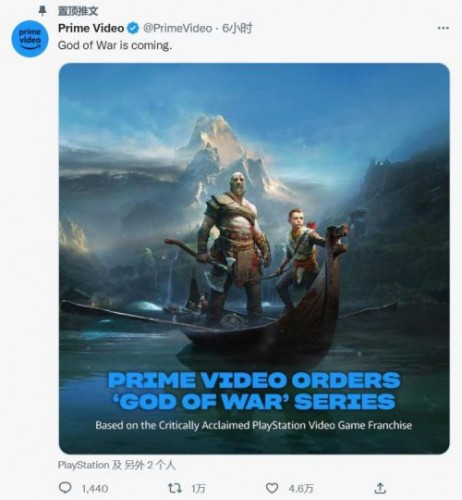This screenshot has width=462, height=500.
Task: Click the pinned tweet pin icon
Action: [42, 11]
